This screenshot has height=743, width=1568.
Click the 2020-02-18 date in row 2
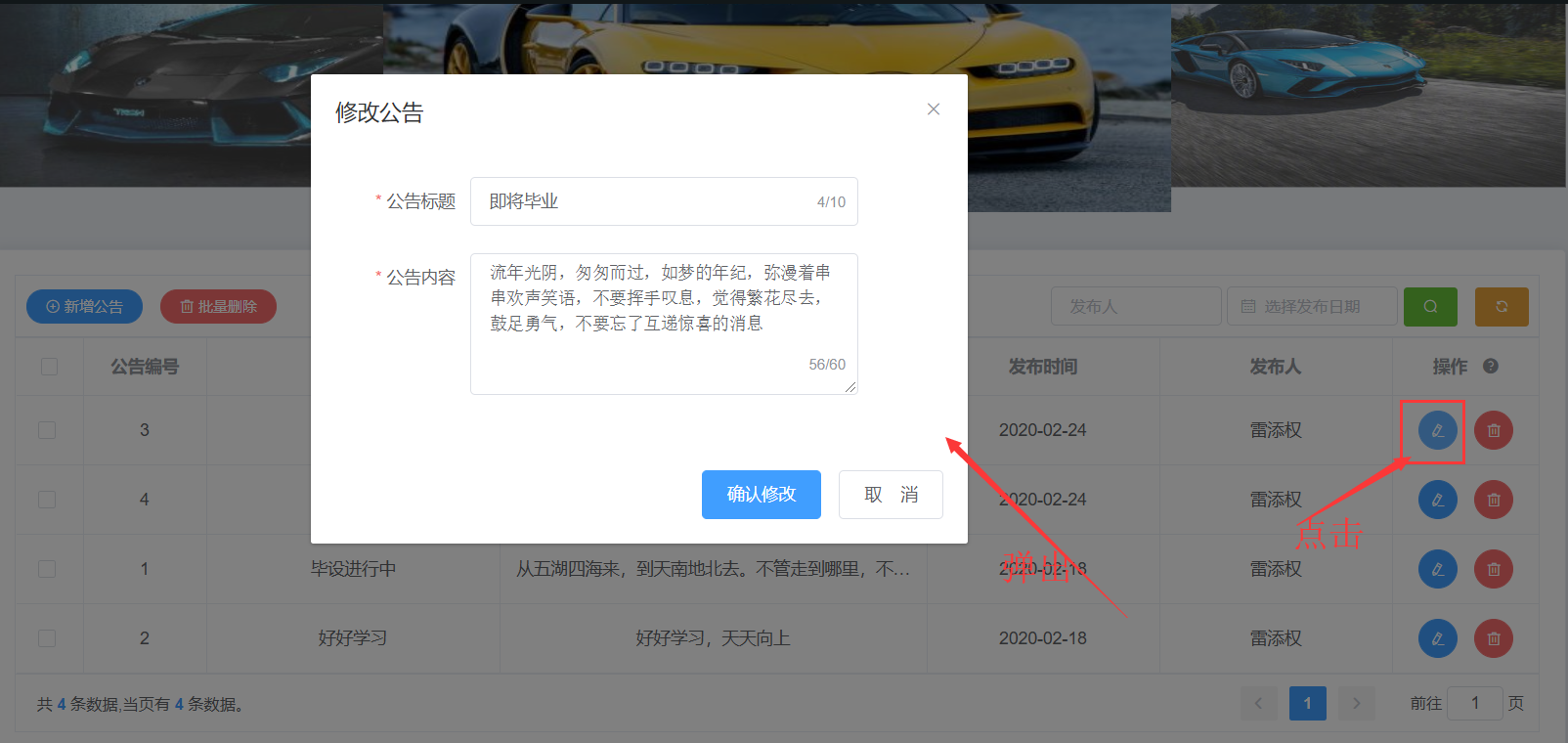tap(1042, 638)
